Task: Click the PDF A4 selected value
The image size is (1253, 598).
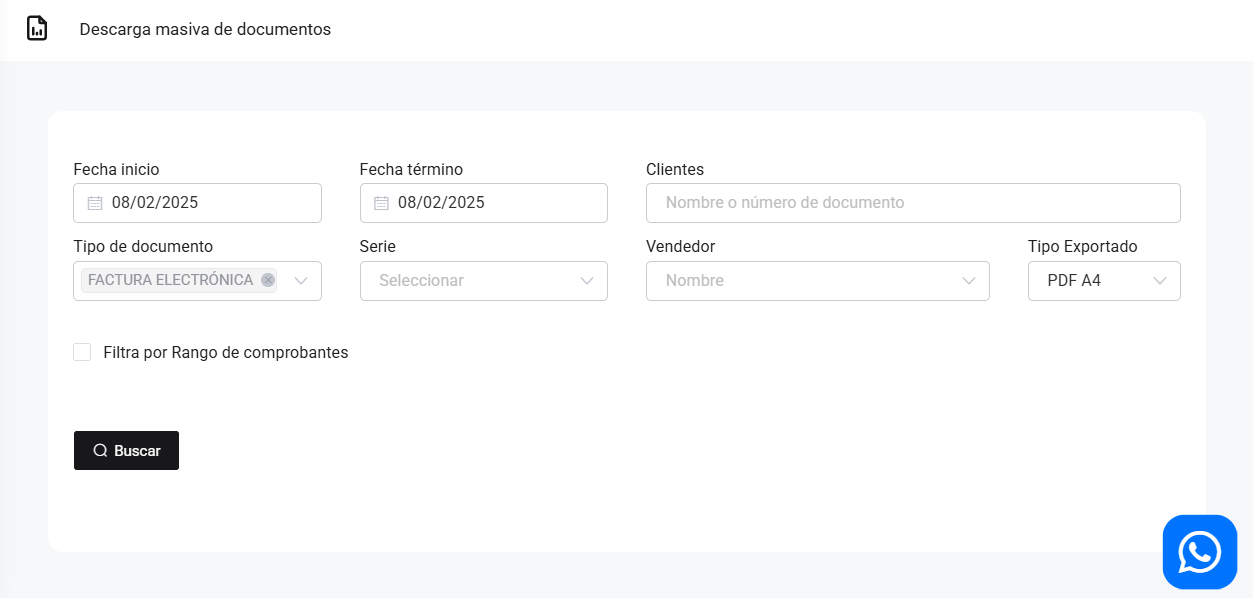Action: click(1074, 281)
